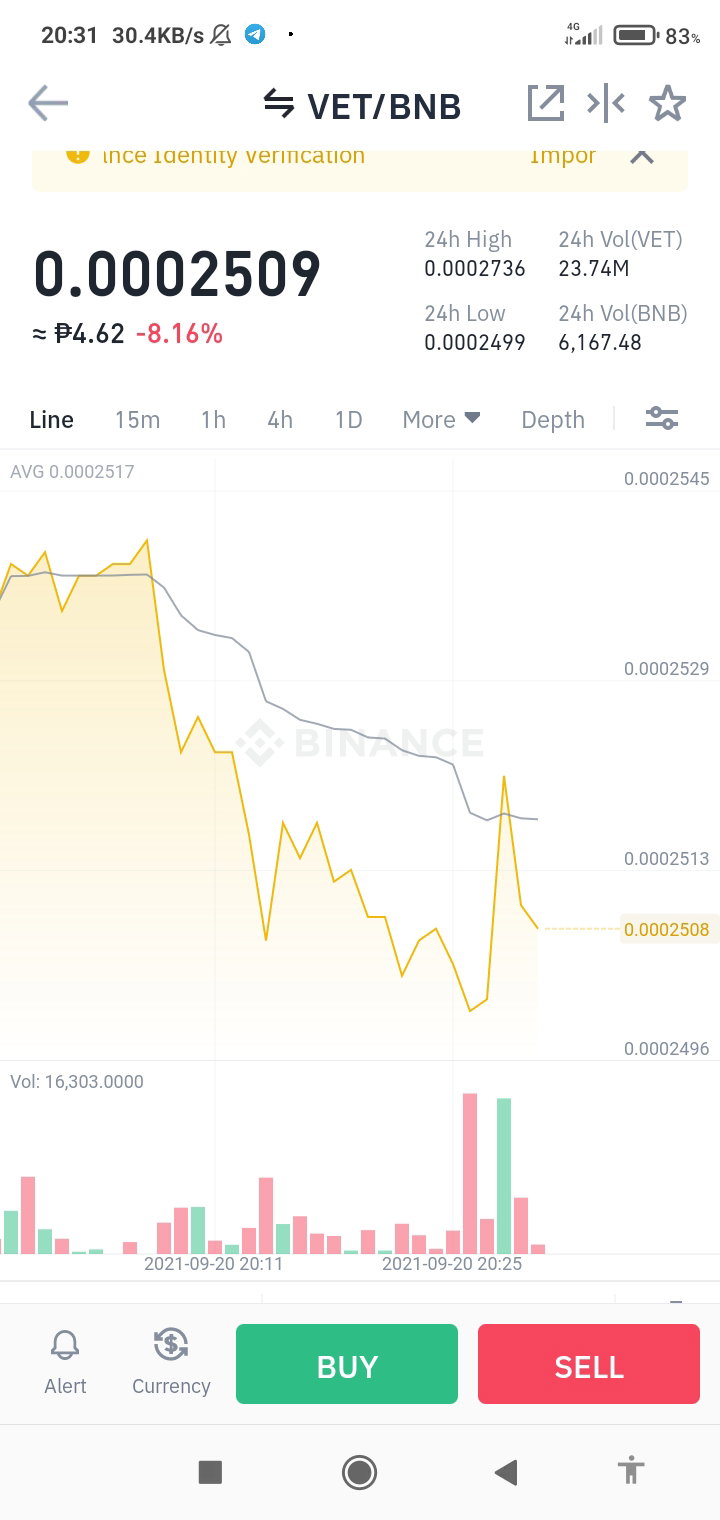
Task: Switch chart to 1h interval
Action: tap(213, 420)
